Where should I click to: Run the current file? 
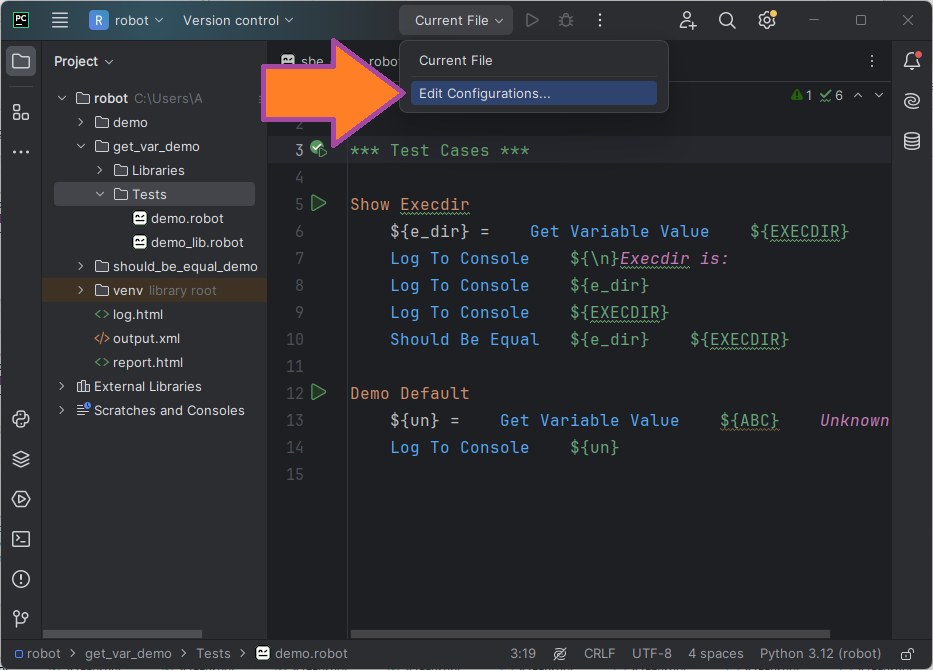pyautogui.click(x=532, y=20)
